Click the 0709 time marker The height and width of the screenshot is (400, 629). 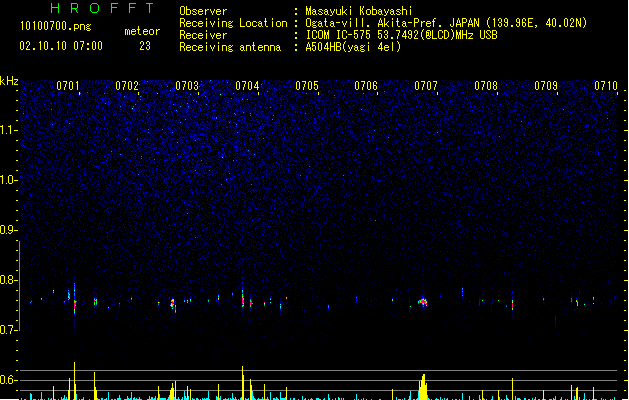point(546,86)
